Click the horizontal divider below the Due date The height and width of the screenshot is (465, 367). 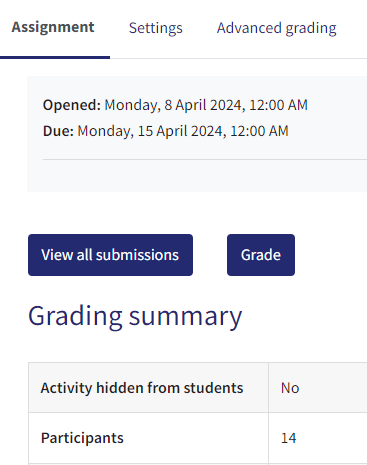[x=205, y=159]
